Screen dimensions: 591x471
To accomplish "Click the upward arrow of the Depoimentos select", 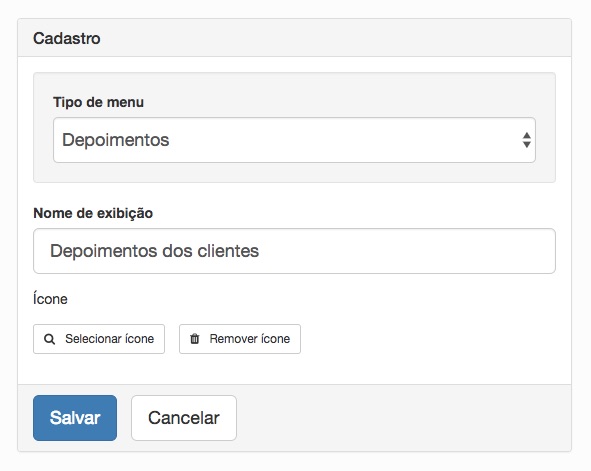I will 527,136.
